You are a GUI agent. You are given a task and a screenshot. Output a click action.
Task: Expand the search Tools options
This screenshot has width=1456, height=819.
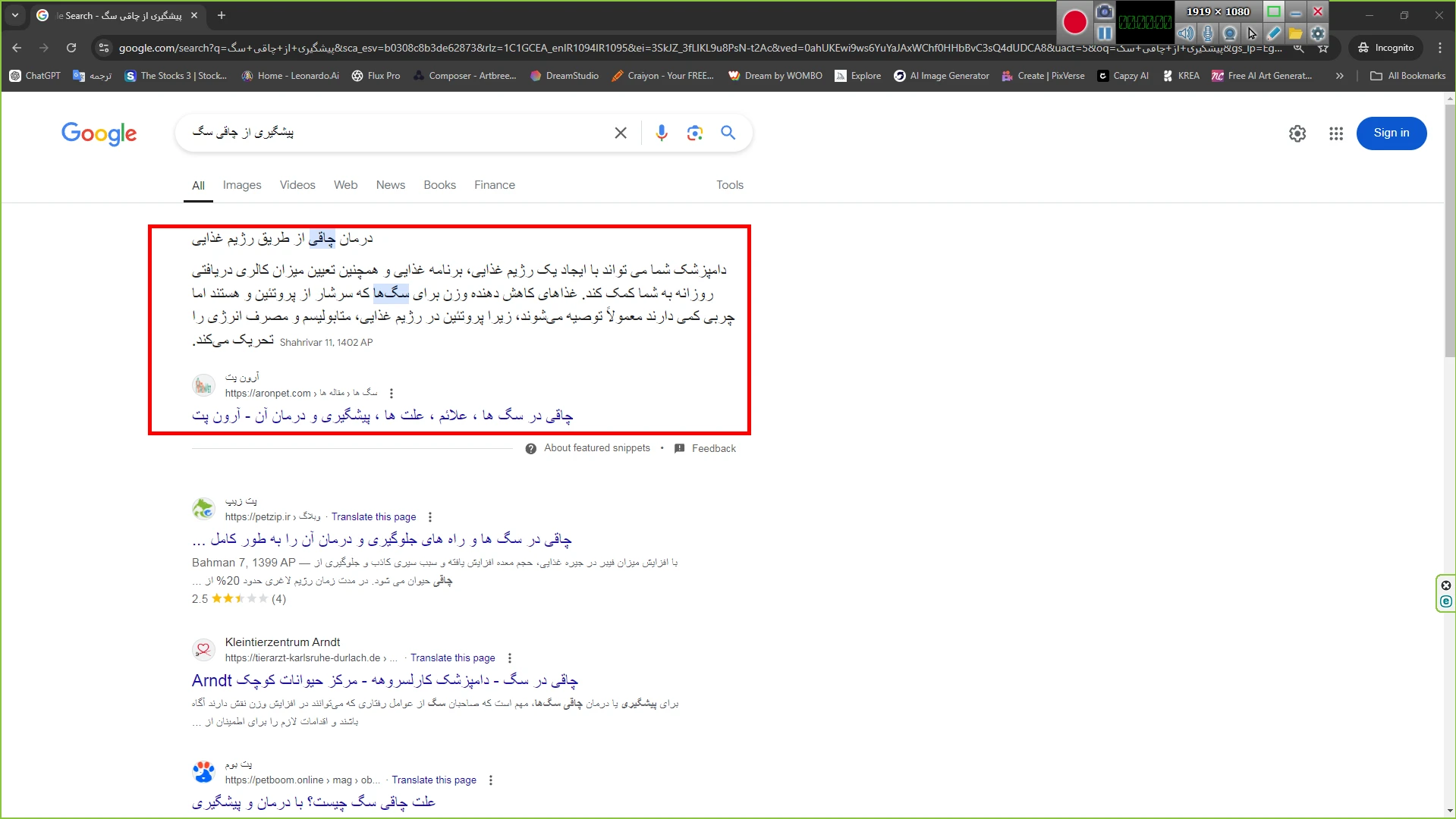pos(729,185)
